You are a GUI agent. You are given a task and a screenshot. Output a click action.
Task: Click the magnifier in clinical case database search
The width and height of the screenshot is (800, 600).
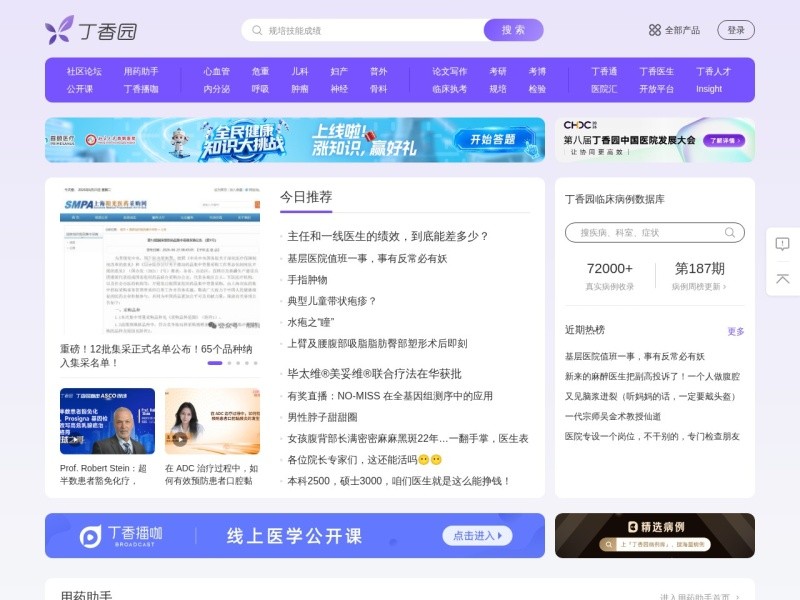point(730,233)
